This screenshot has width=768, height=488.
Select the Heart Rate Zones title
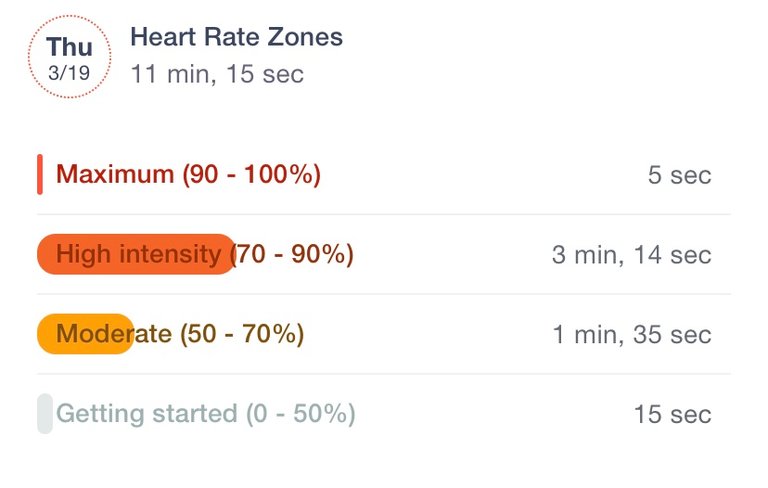[236, 38]
